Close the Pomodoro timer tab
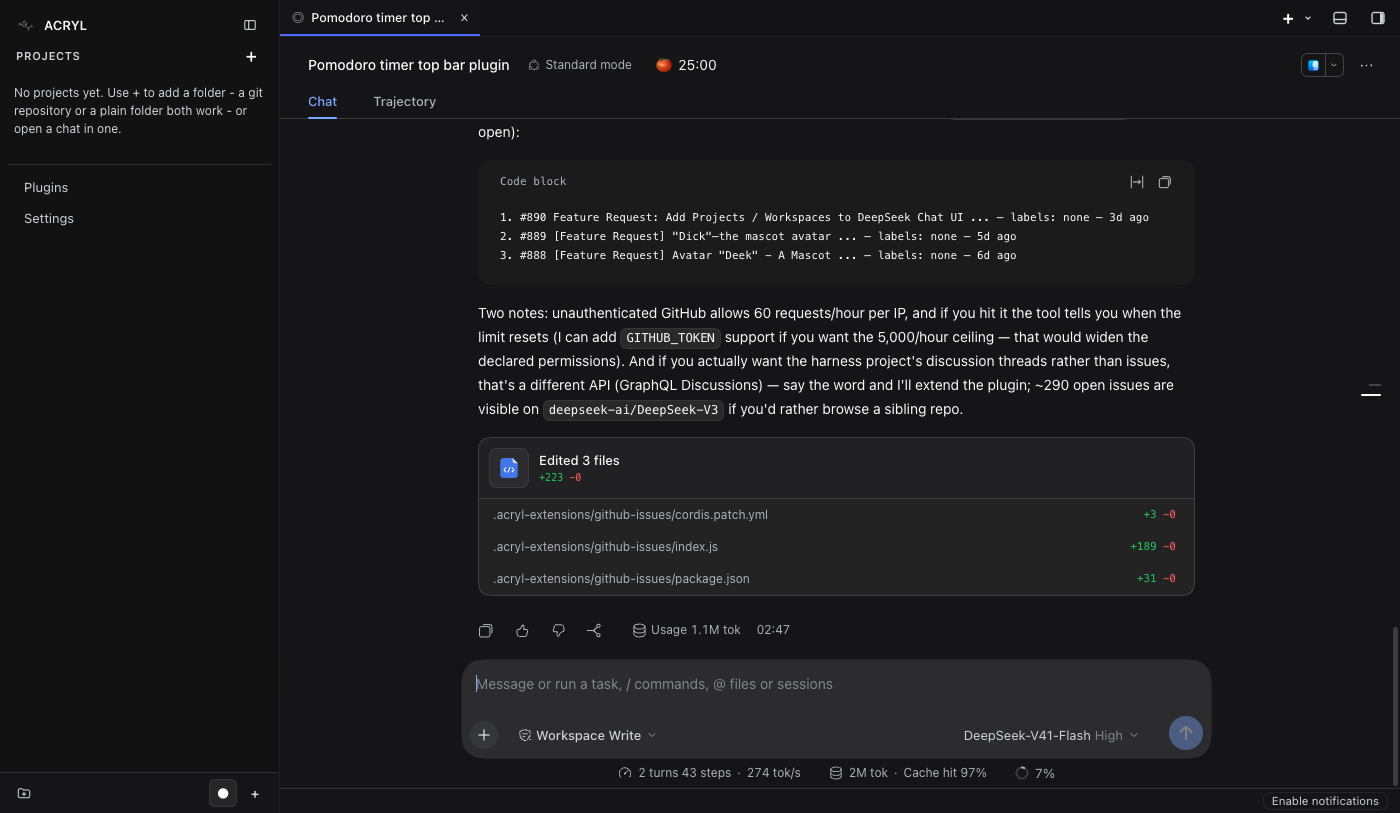The image size is (1400, 813). tap(464, 18)
